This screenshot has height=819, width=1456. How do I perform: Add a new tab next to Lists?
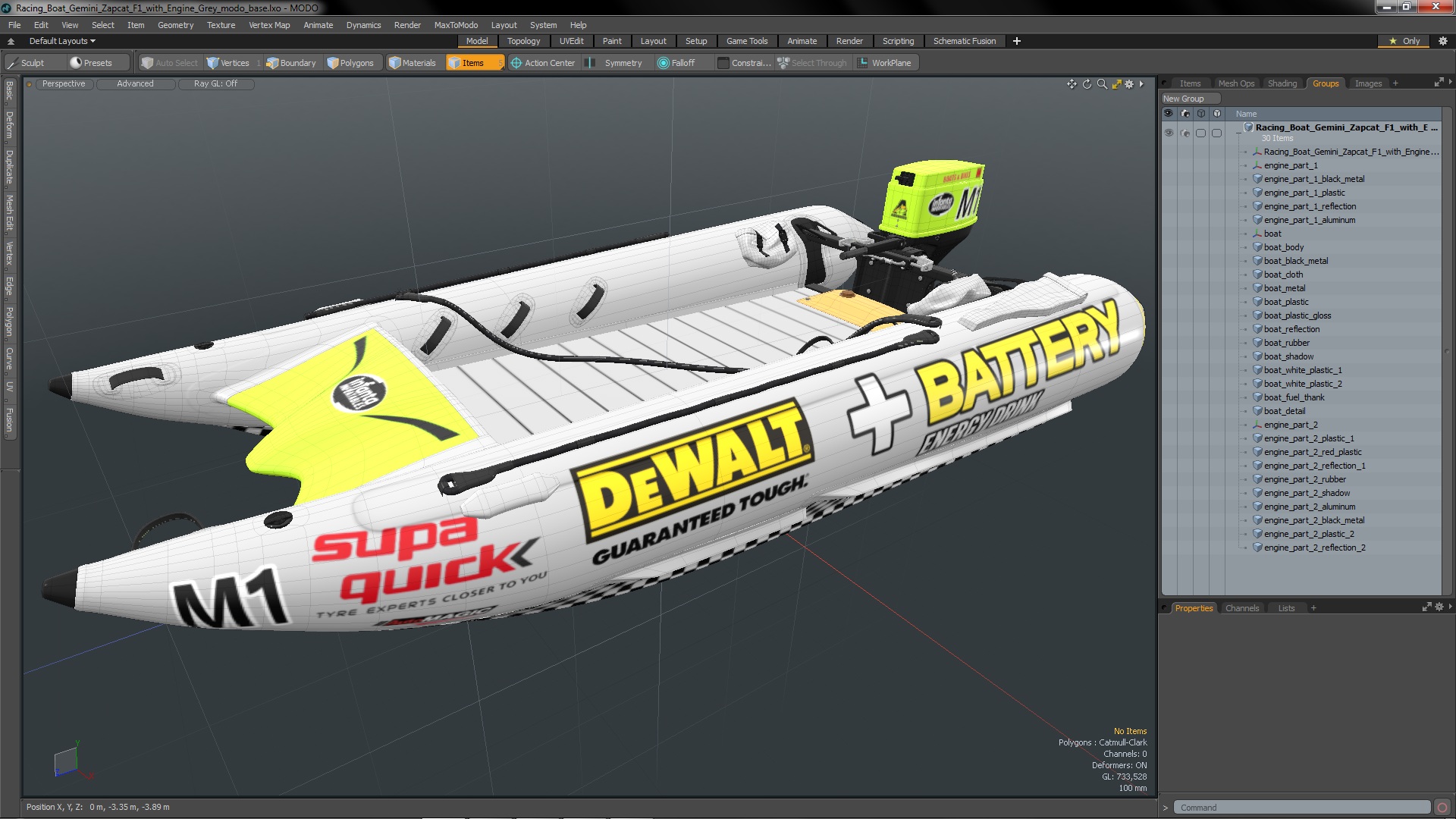[x=1313, y=608]
